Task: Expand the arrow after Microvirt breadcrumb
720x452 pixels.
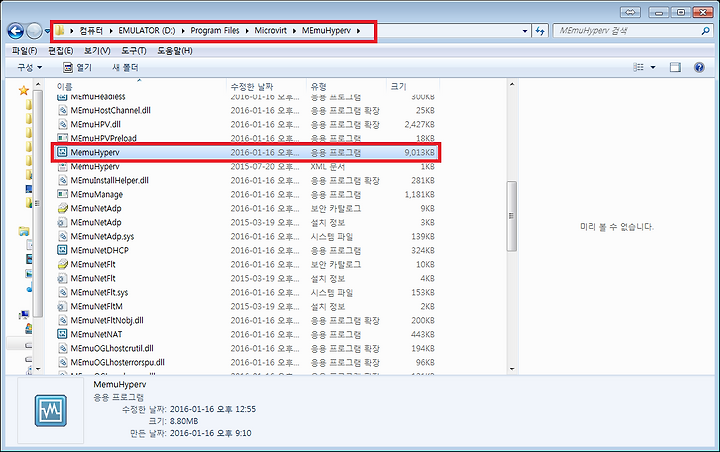Action: (294, 31)
